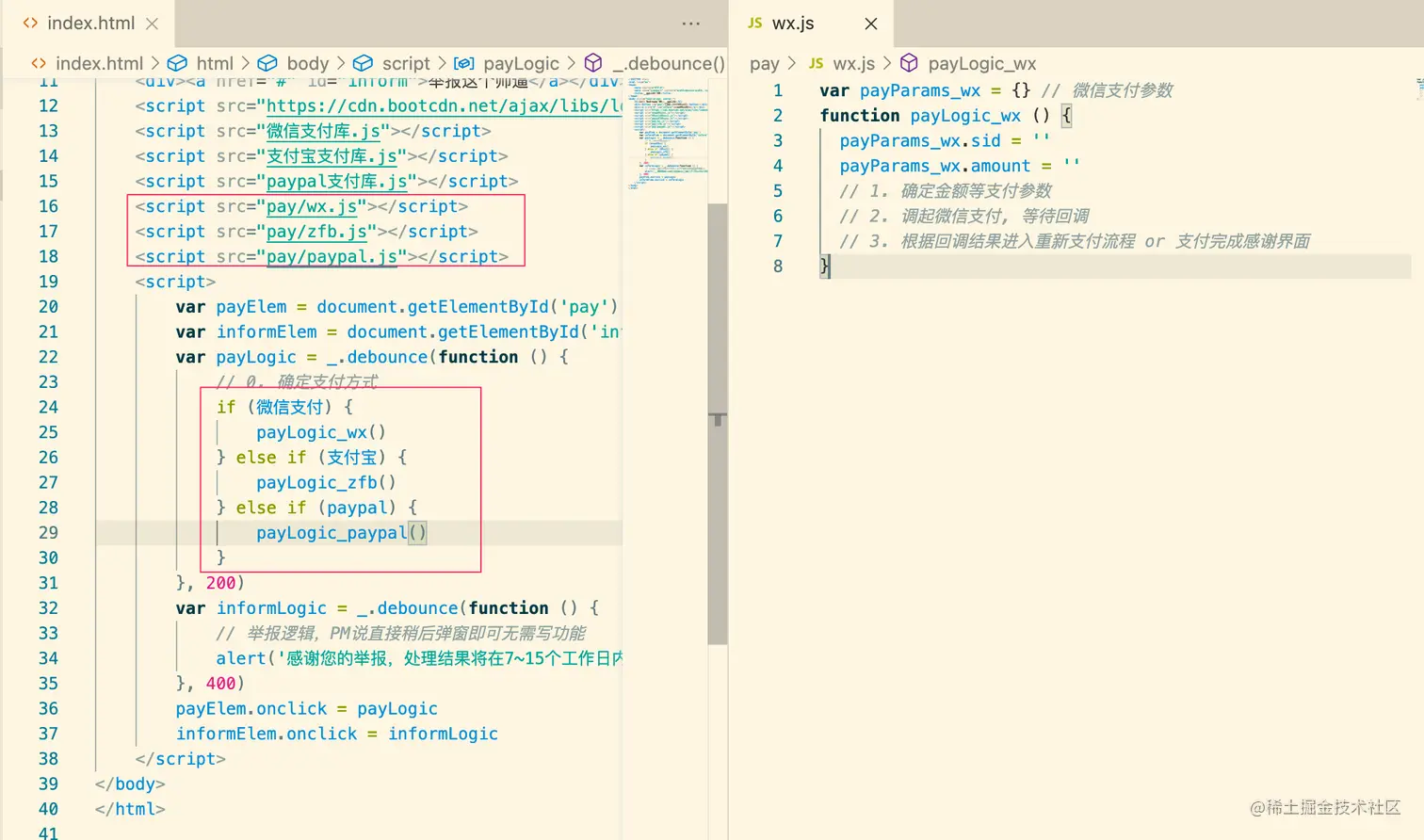Screen dimensions: 1424x840
Task: Click the variable icon before payLogic breadcrumb
Action: point(463,63)
